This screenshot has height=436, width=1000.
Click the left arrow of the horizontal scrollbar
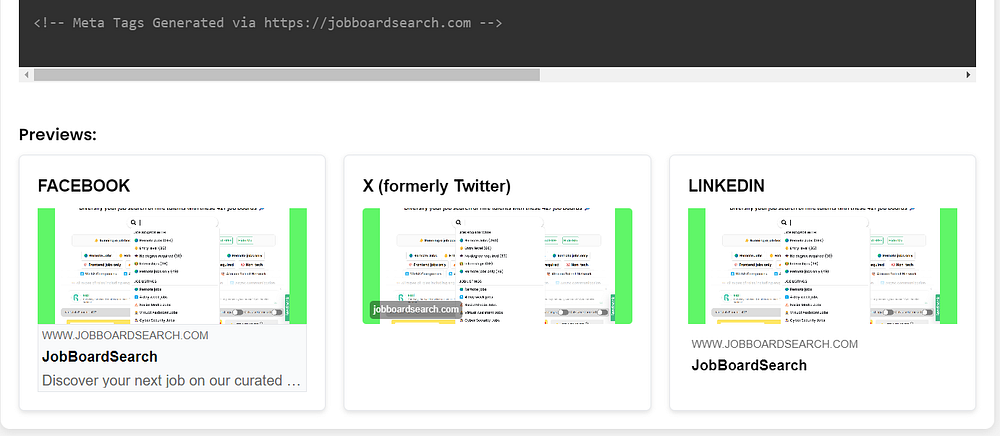[26, 75]
